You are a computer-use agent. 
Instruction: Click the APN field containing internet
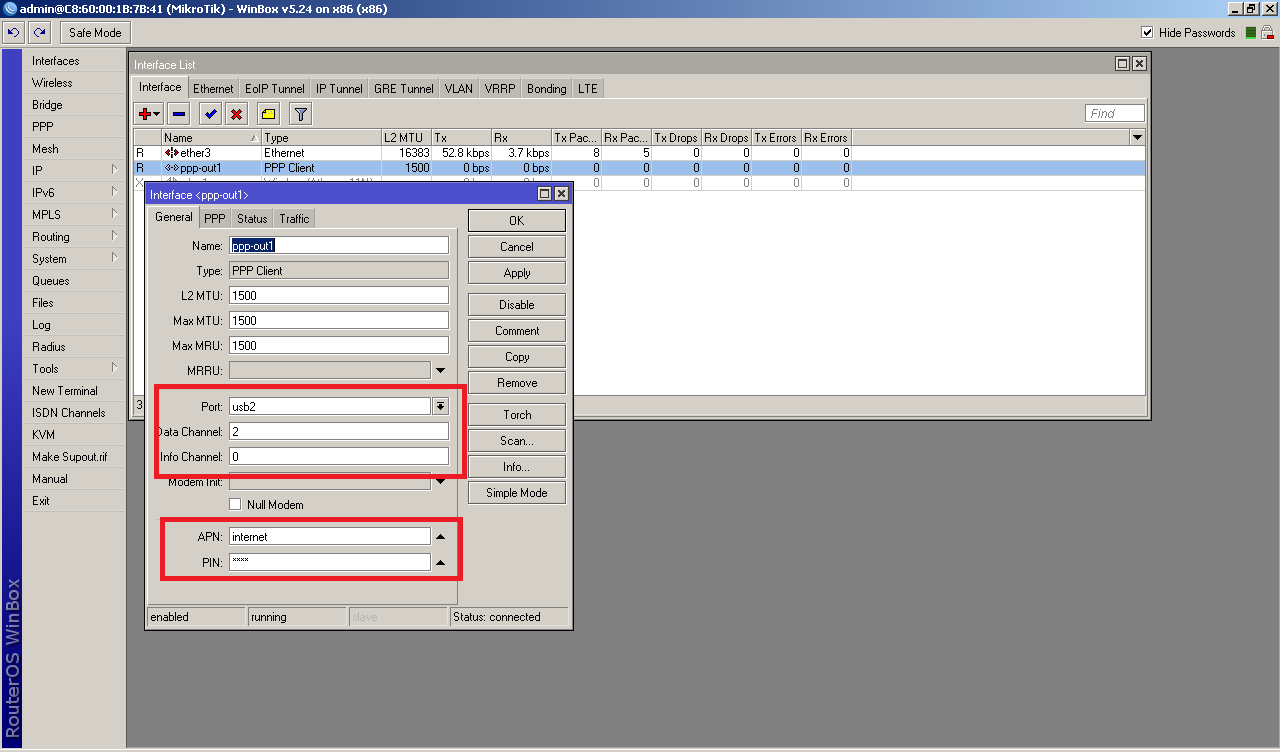click(330, 537)
